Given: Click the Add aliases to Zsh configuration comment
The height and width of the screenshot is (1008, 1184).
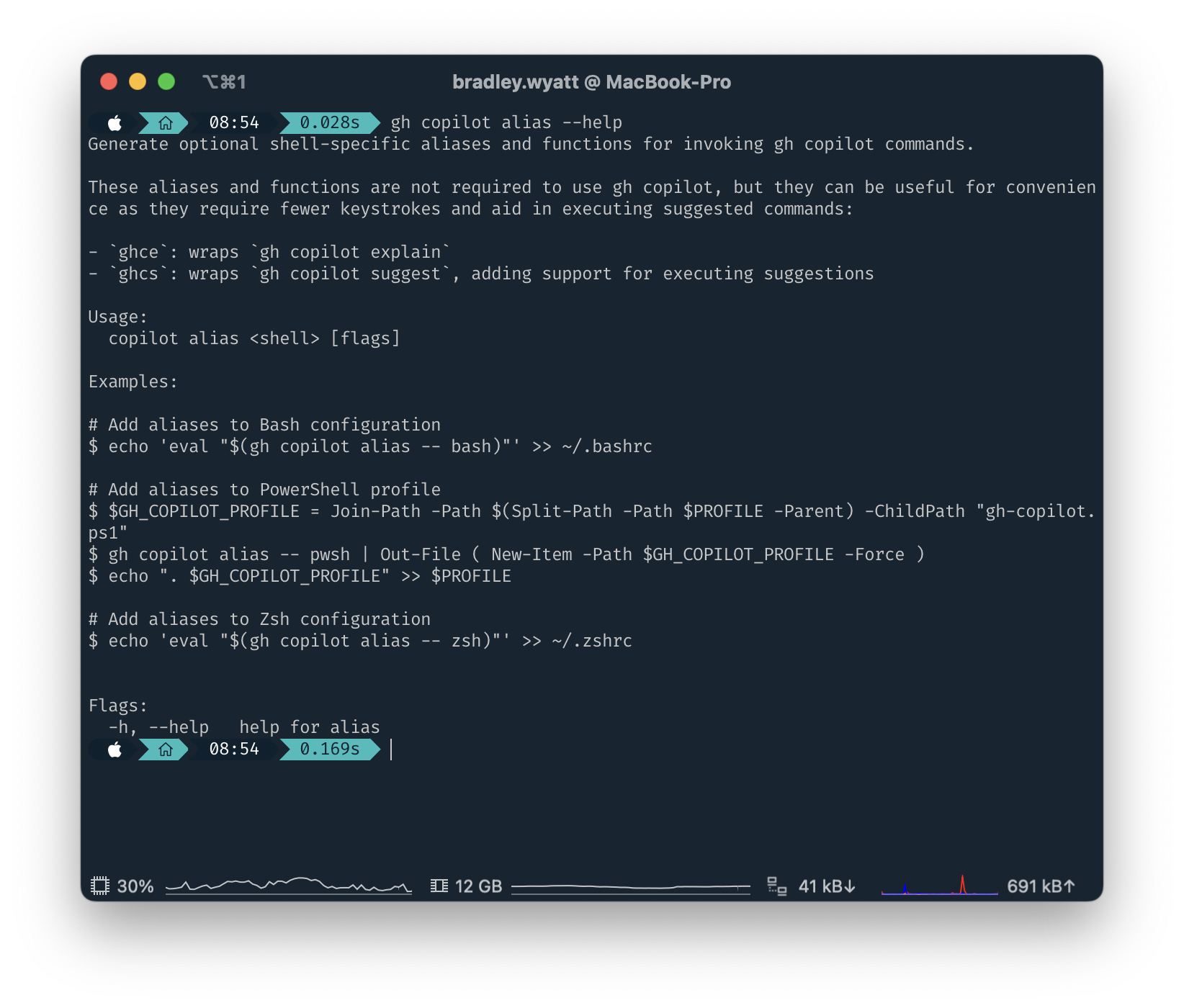Looking at the screenshot, I should coord(259,619).
